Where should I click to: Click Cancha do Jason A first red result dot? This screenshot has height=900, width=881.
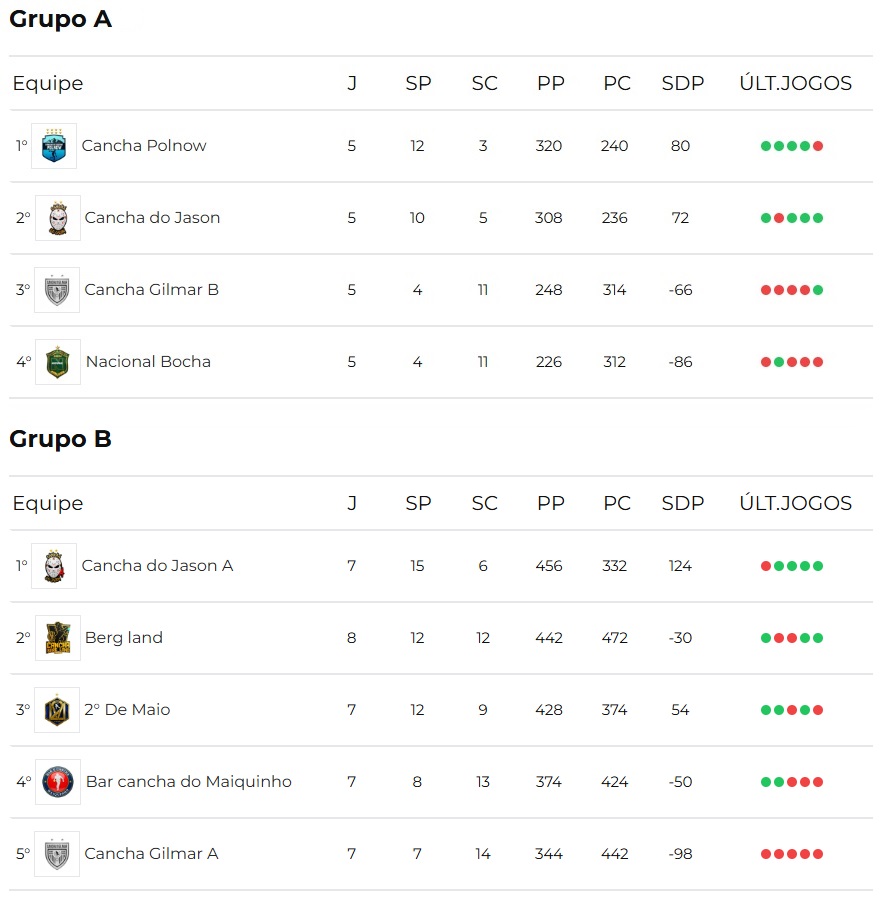766,567
